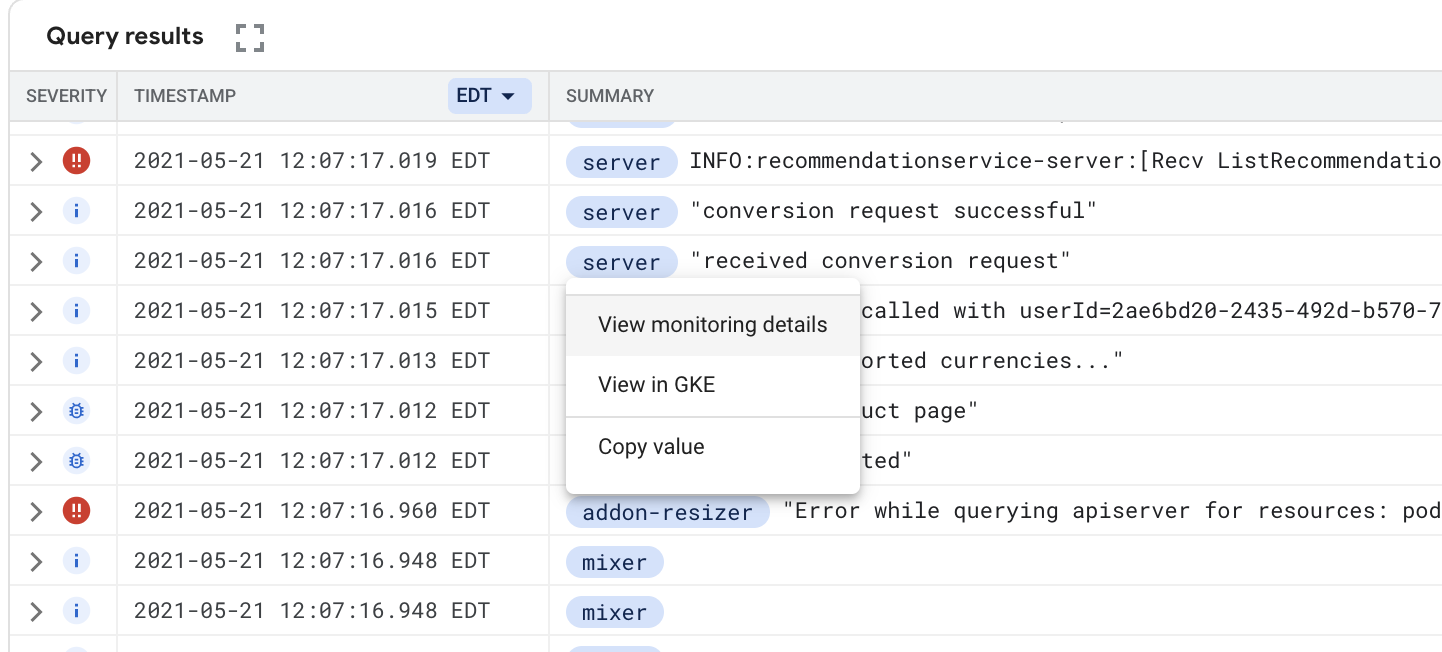
Task: Open fullscreen view of Query results
Action: tap(248, 36)
